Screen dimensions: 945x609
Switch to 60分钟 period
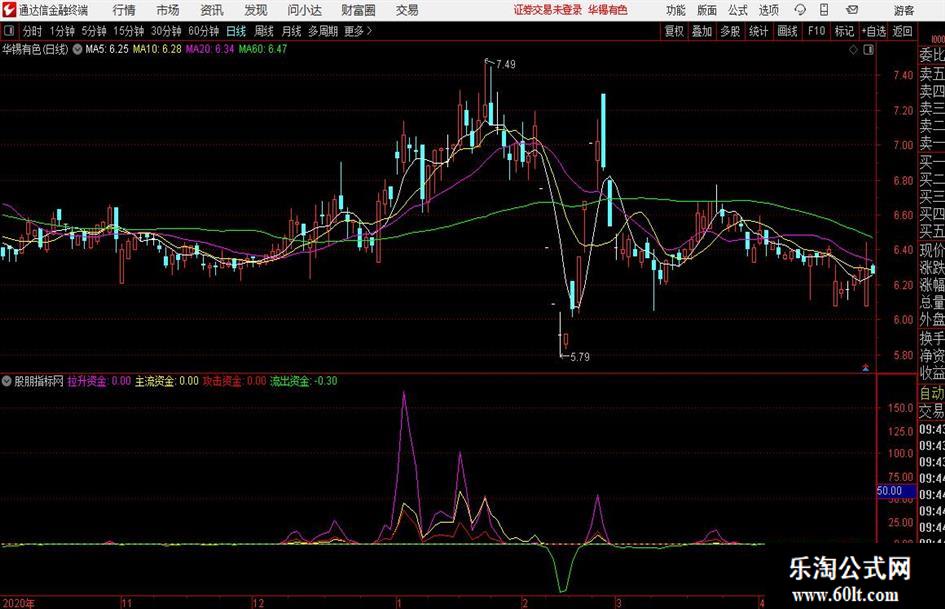pyautogui.click(x=203, y=31)
